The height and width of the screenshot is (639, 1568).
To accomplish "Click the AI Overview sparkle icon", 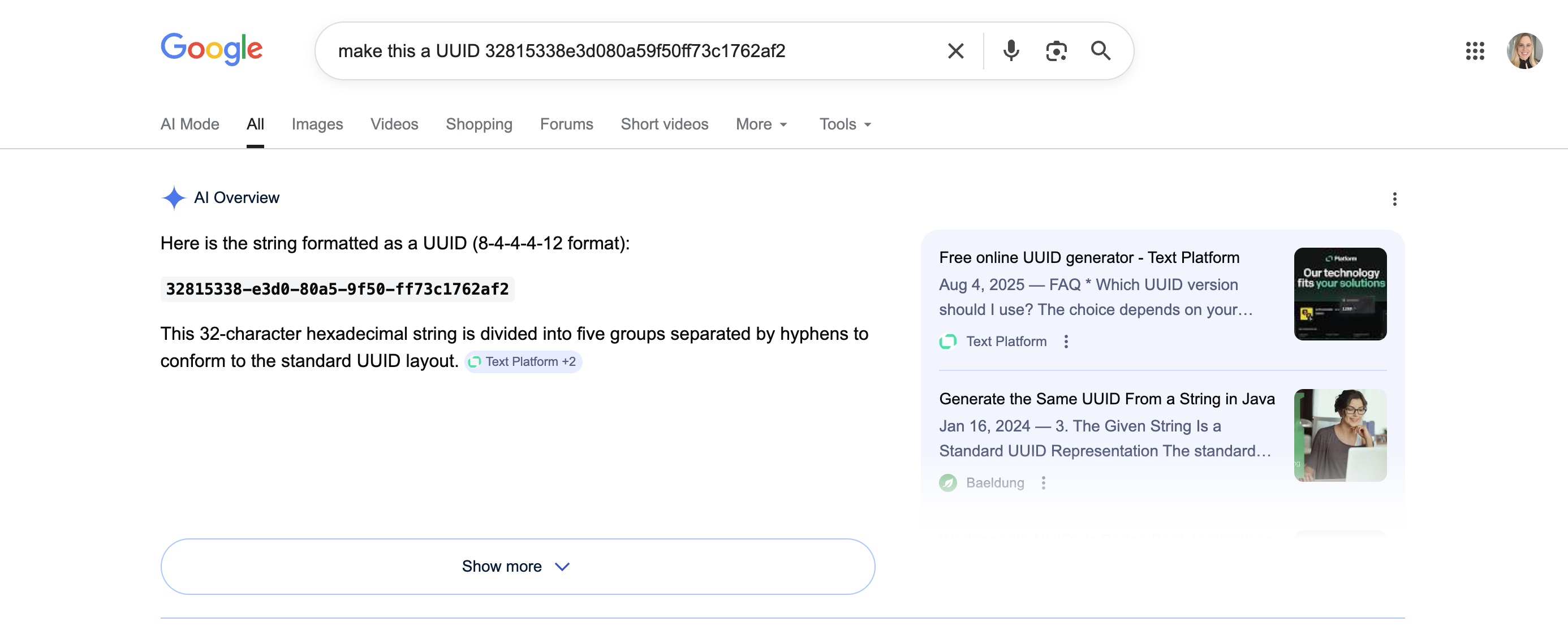I will (x=174, y=198).
